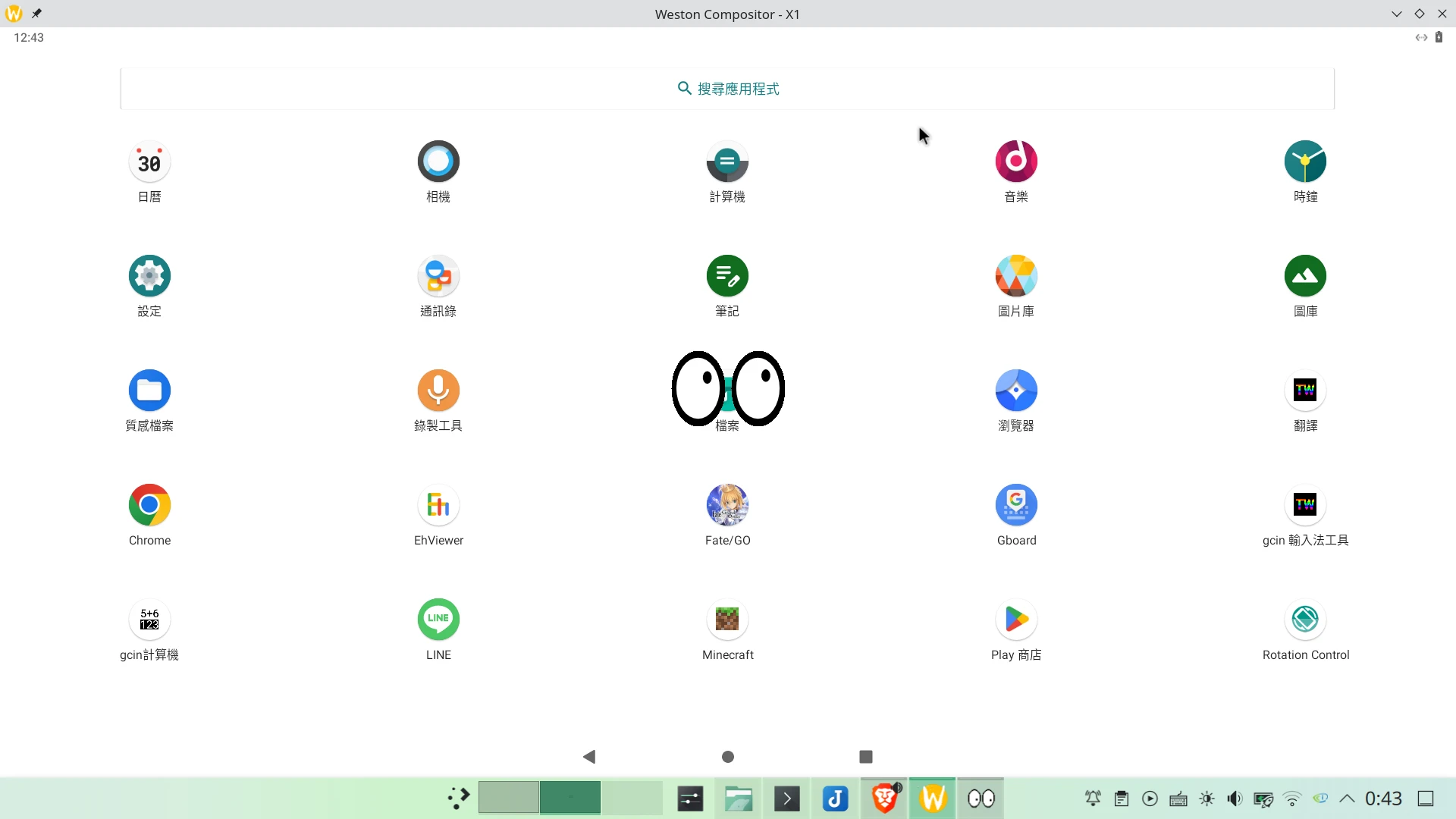Open Play 商店 store app

[x=1016, y=620]
